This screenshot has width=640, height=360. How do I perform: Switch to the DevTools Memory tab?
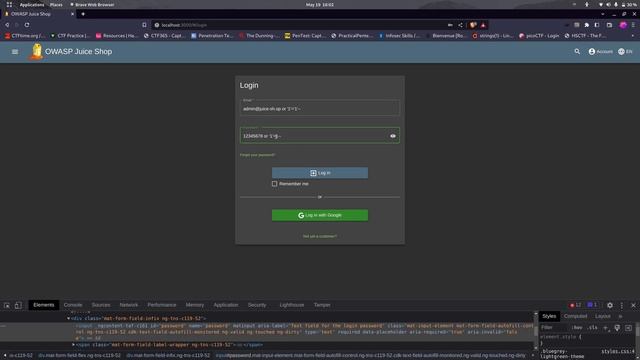pyautogui.click(x=195, y=305)
